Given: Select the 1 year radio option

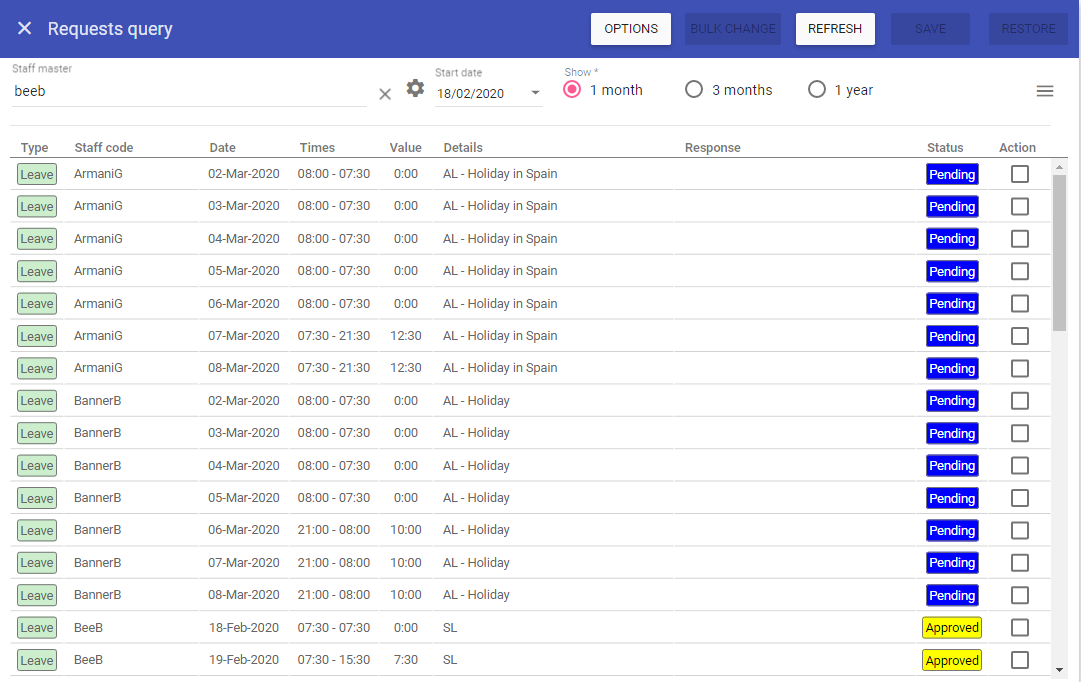Looking at the screenshot, I should (x=817, y=90).
